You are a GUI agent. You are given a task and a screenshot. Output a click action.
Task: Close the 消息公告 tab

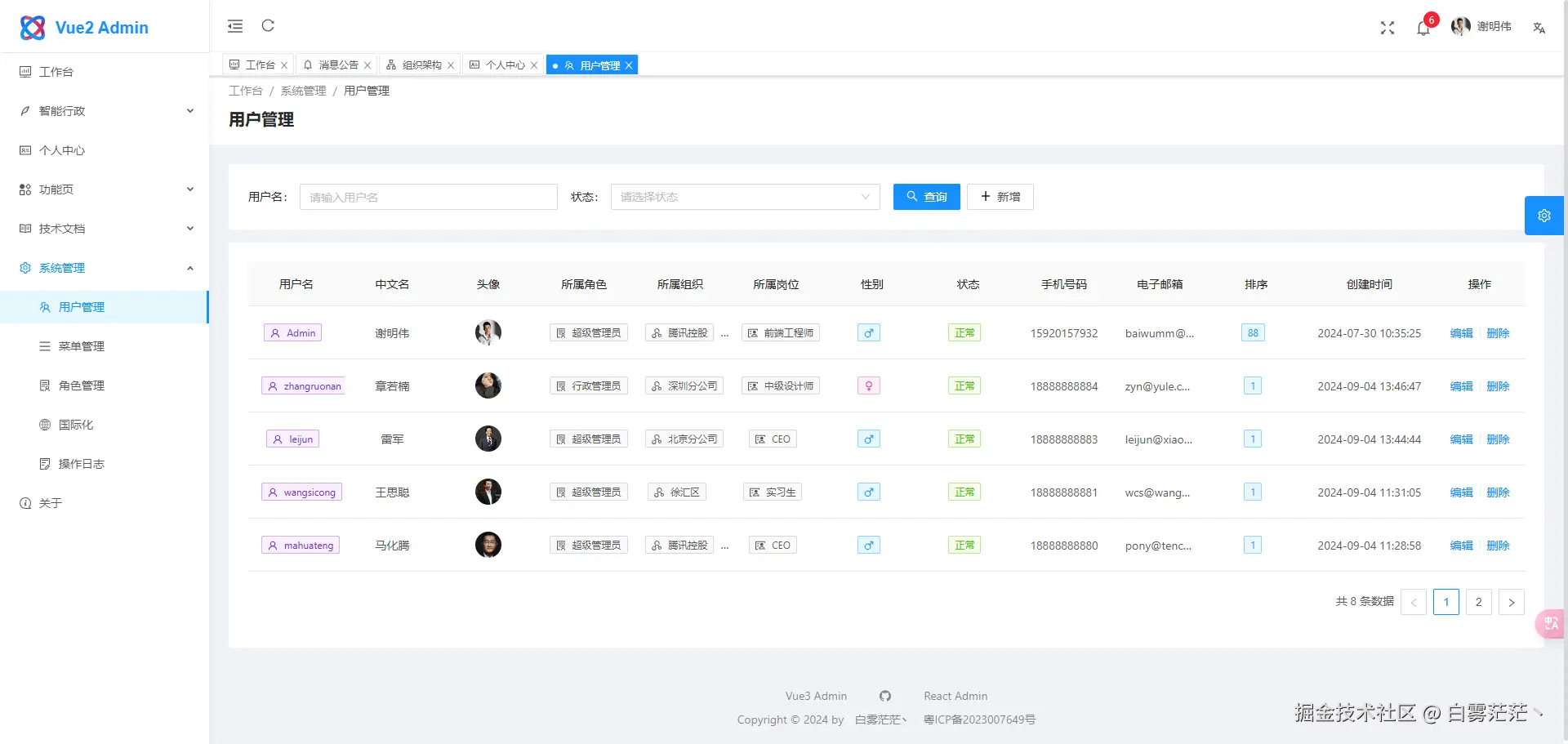(367, 65)
